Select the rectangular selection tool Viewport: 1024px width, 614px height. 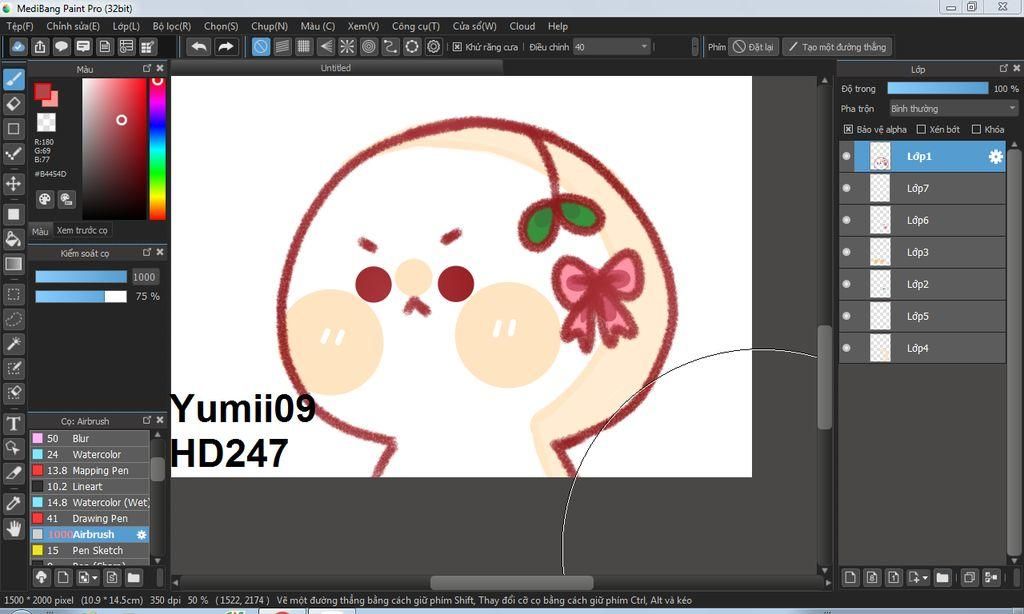coord(14,295)
